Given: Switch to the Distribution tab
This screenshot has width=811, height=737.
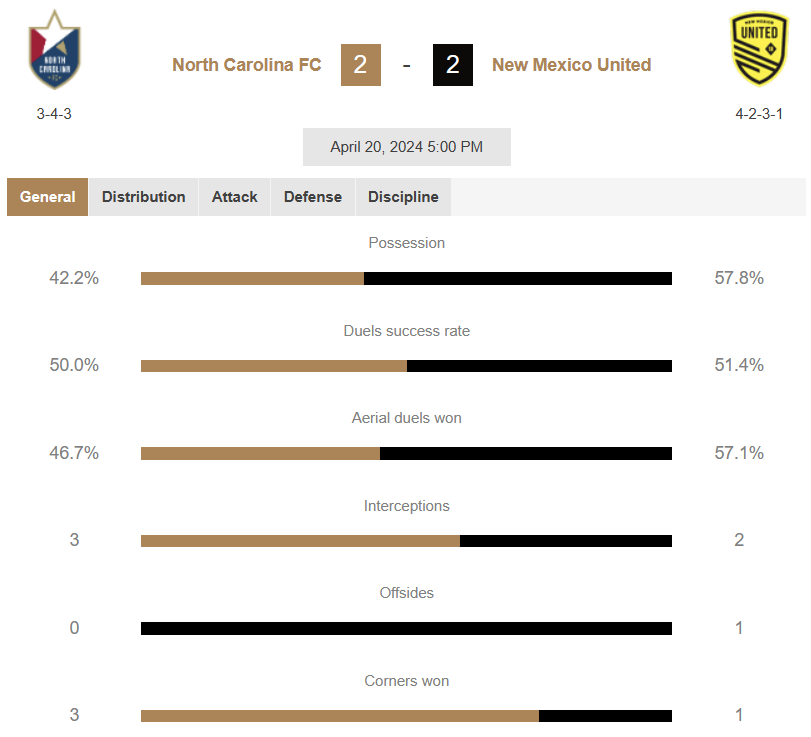Looking at the screenshot, I should coord(143,197).
